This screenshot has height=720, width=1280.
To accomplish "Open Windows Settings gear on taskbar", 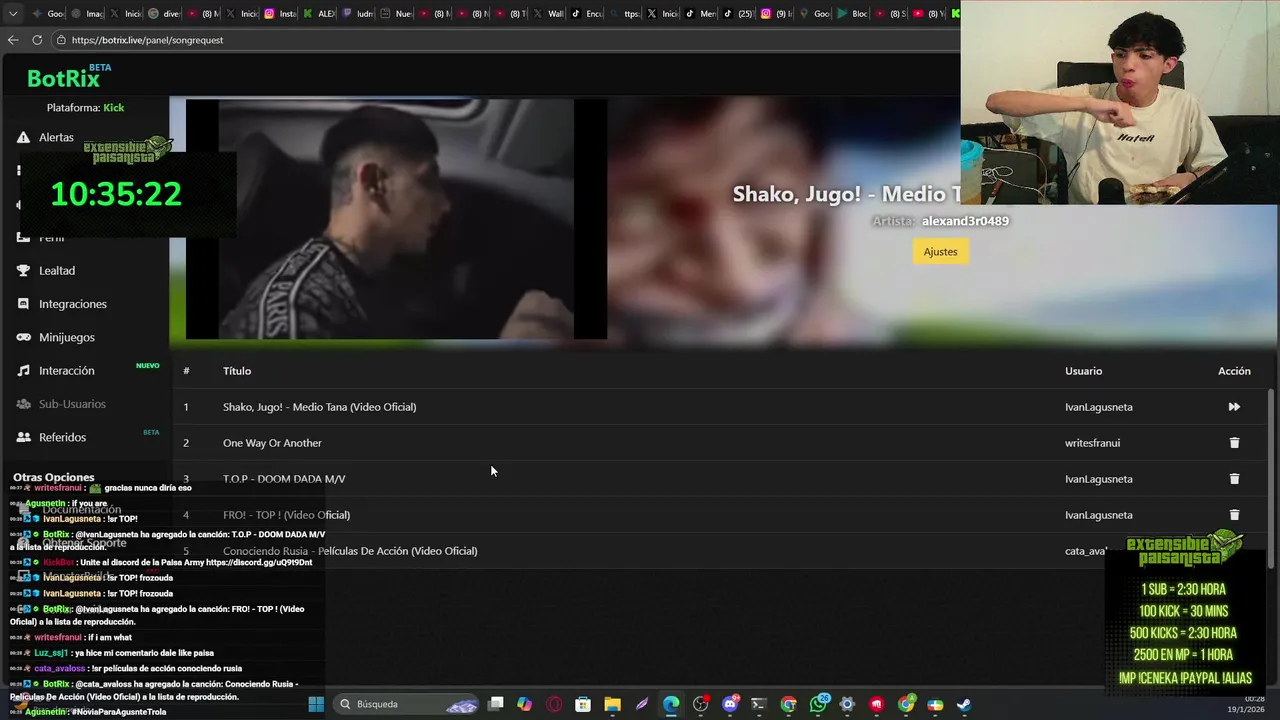I will pyautogui.click(x=847, y=704).
